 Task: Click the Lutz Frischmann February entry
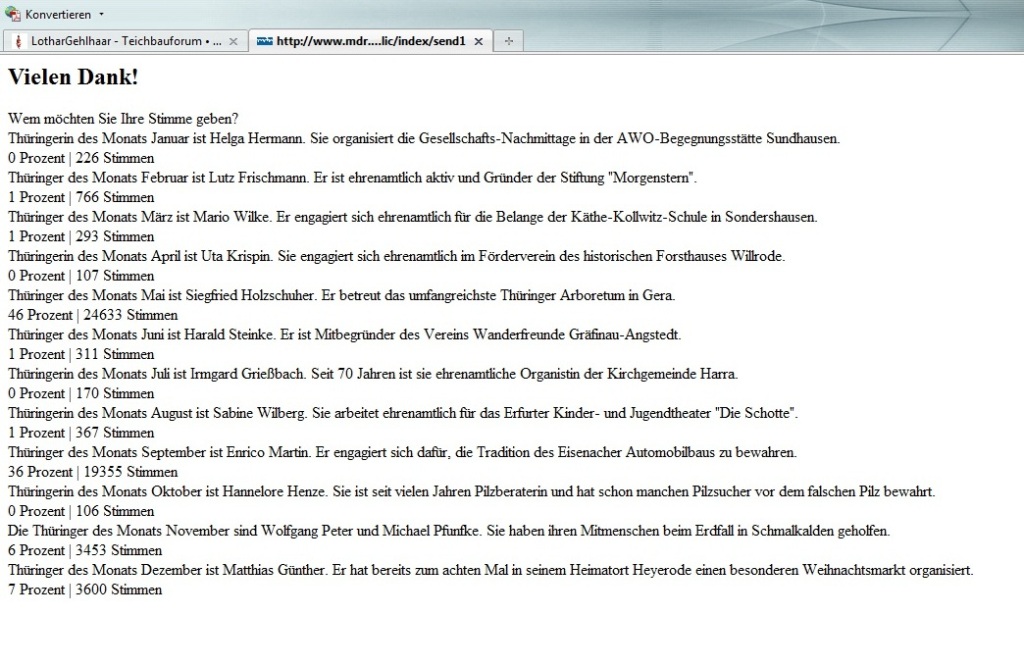coord(352,178)
